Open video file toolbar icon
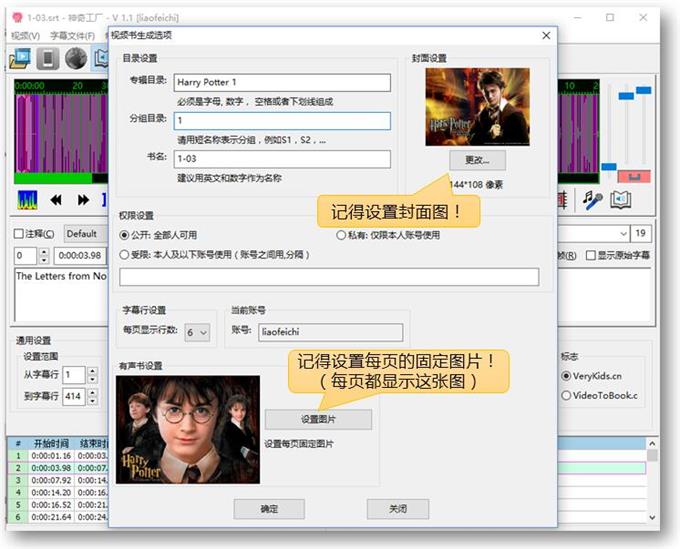The height and width of the screenshot is (549, 680). pyautogui.click(x=20, y=59)
